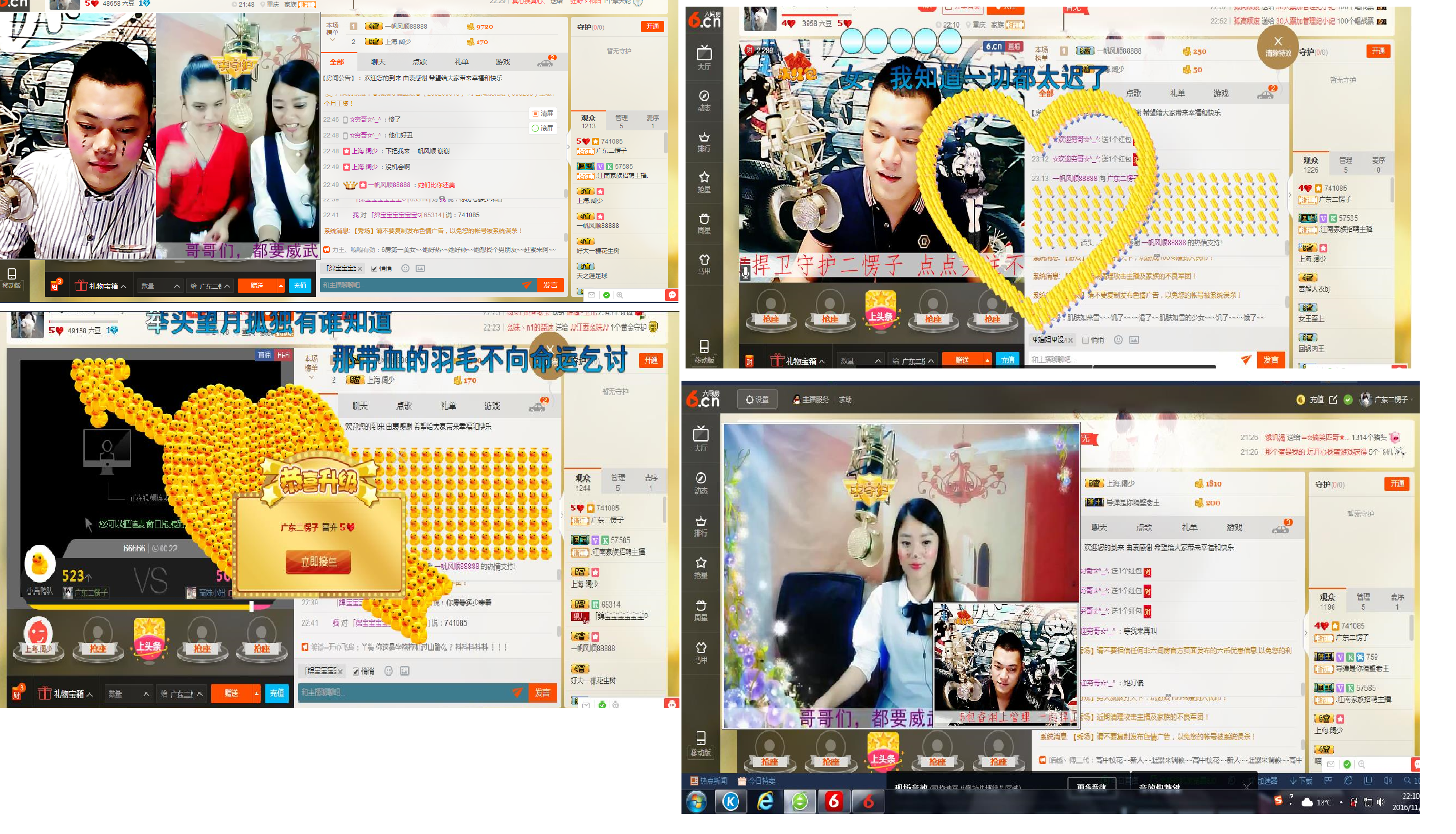Check 悄悄 whisper checkbox in the 1226-audience window
This screenshot has height=834, width=1456.
pyautogui.click(x=1085, y=340)
